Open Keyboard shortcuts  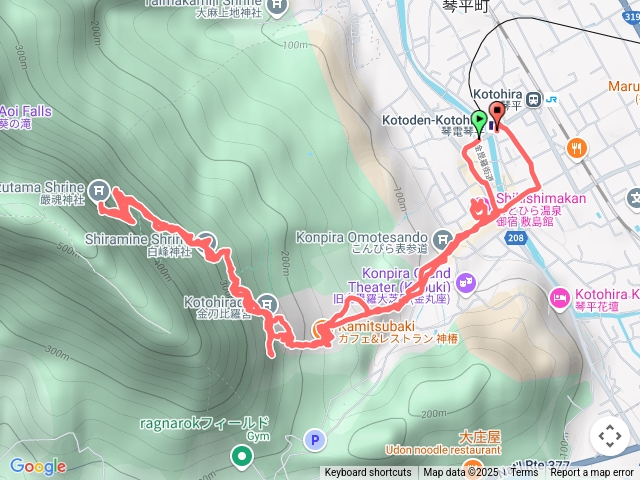(x=368, y=473)
